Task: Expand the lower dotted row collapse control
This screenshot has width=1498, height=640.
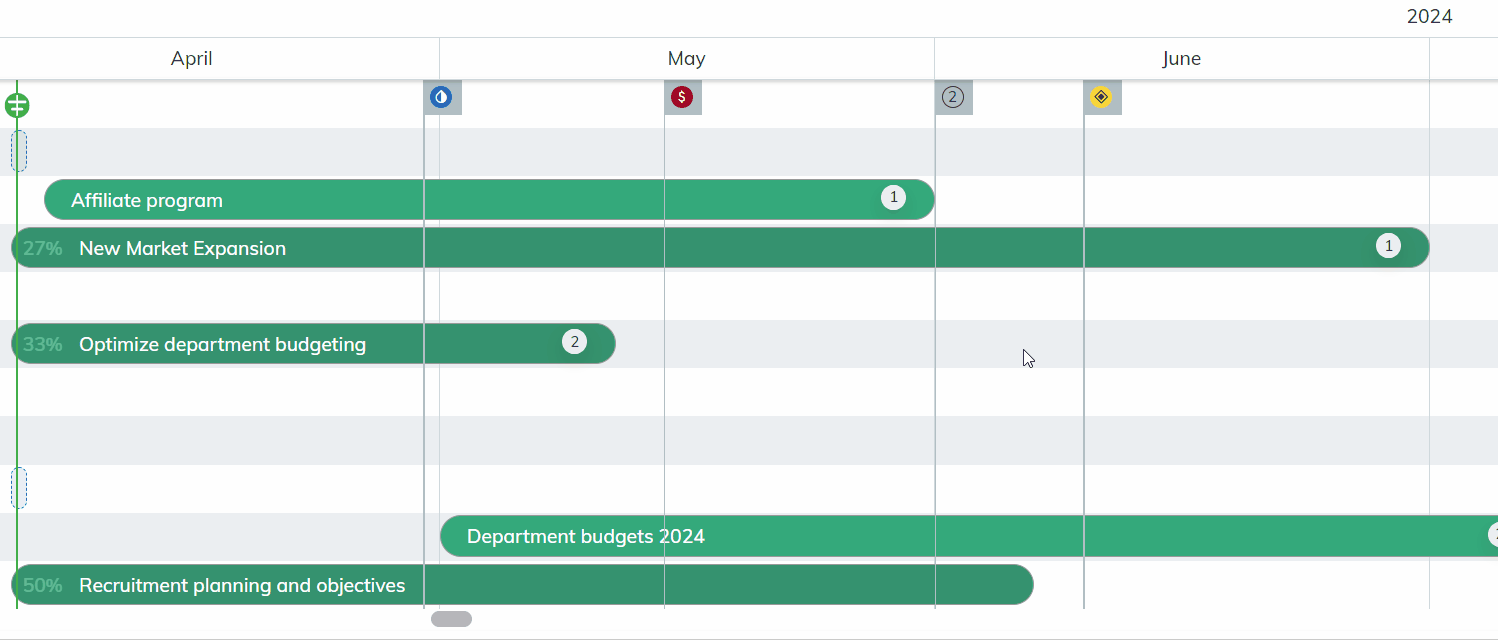Action: tap(18, 488)
